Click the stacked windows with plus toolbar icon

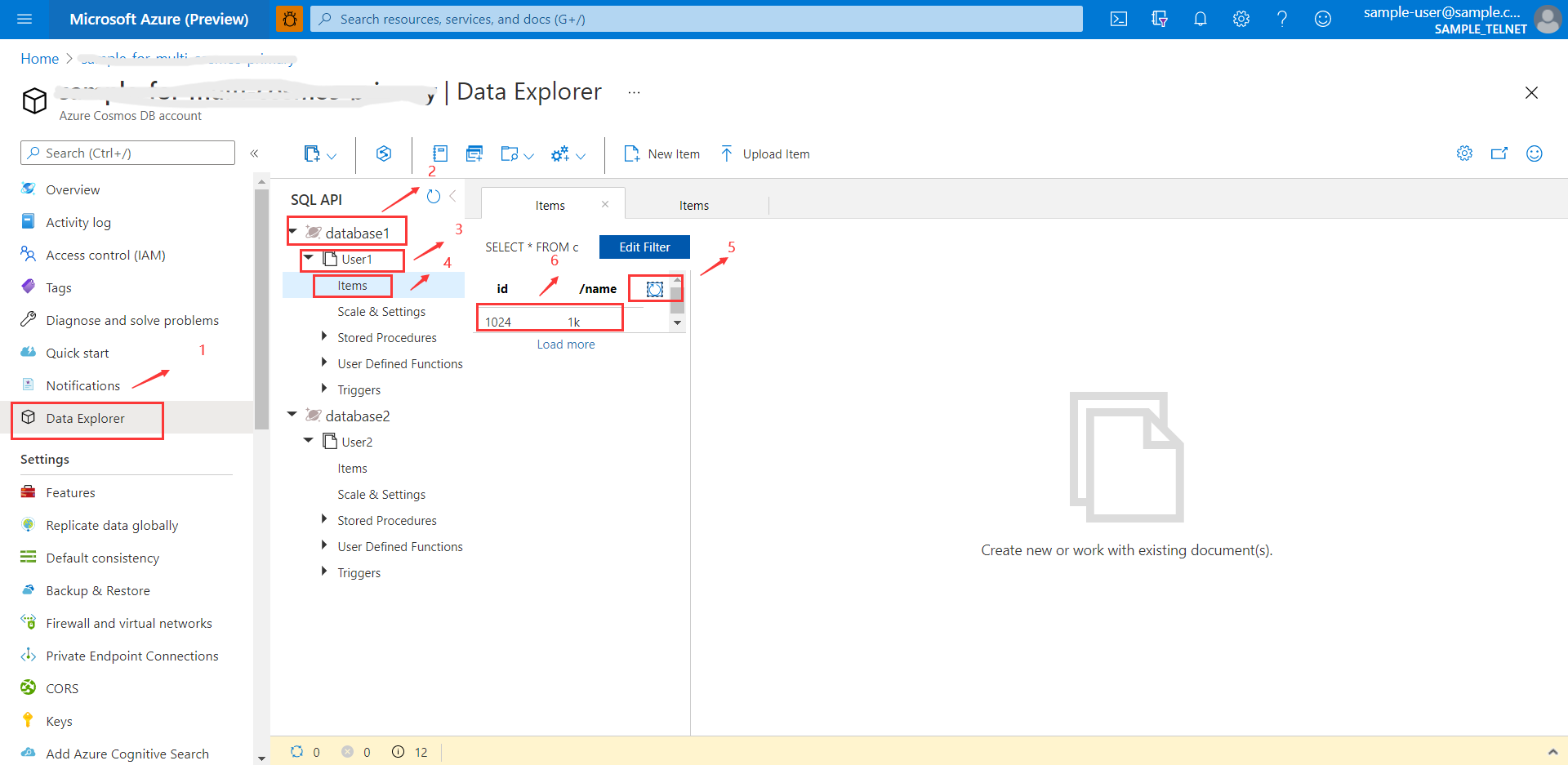[x=474, y=153]
